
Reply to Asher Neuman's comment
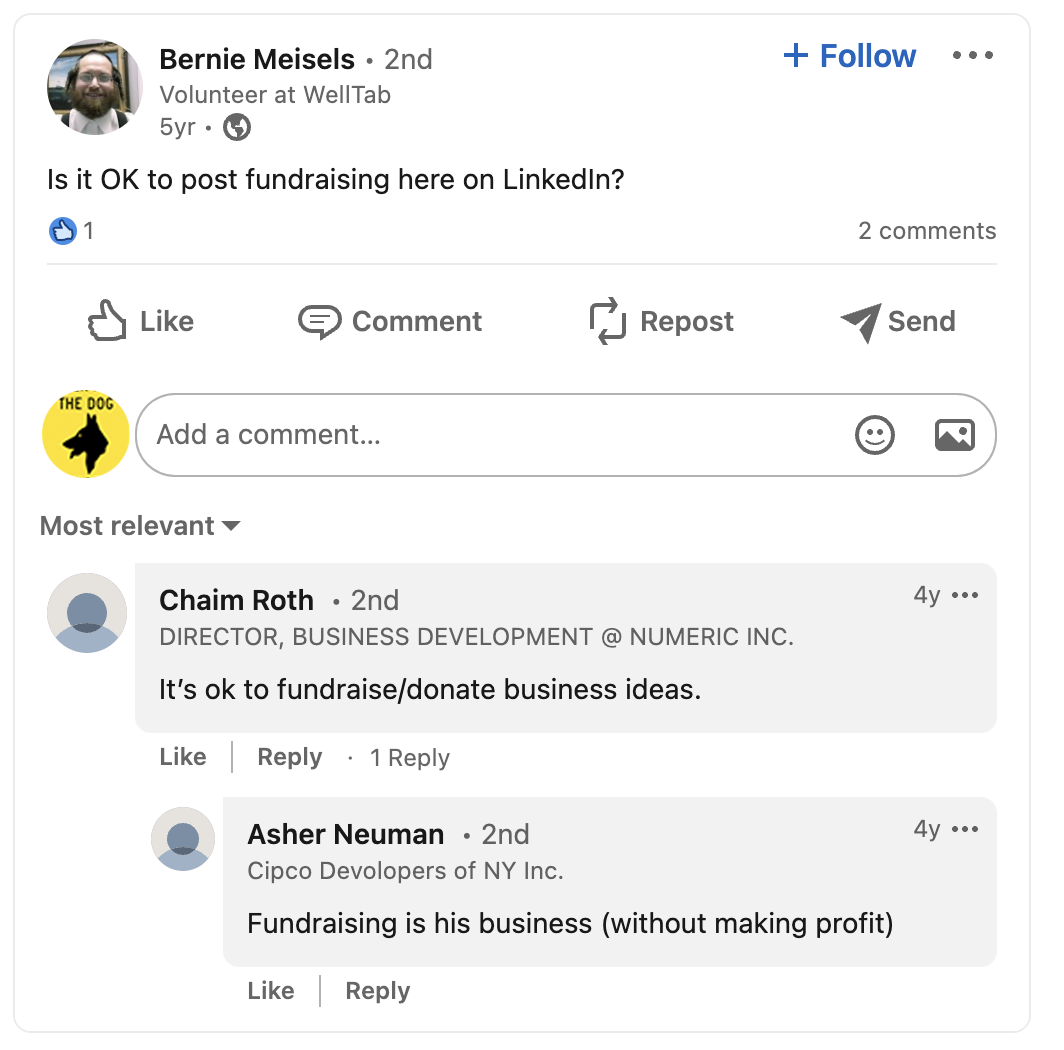click(x=378, y=991)
